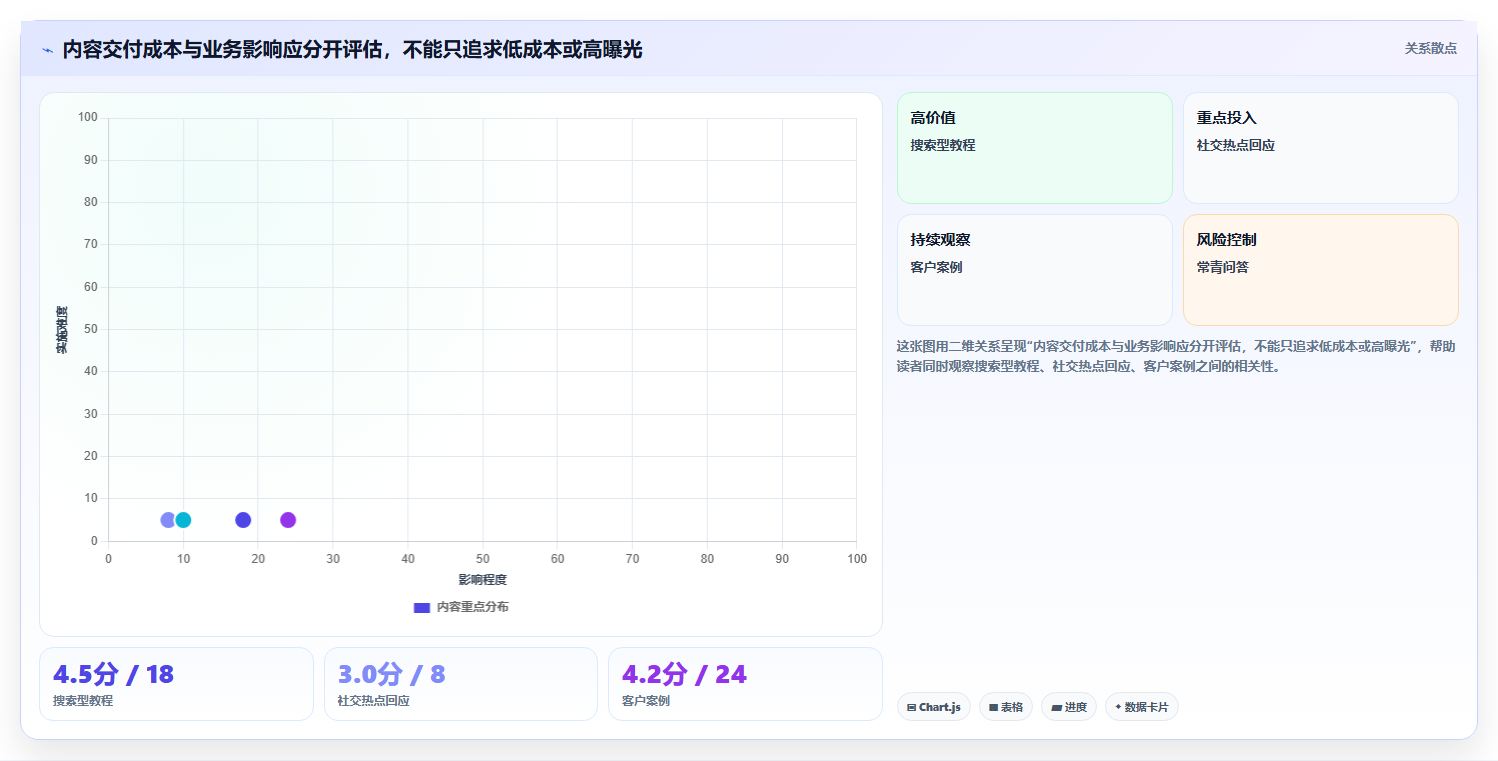Click the 进度 chip
Screen dimensions: 1498x761
(1069, 707)
